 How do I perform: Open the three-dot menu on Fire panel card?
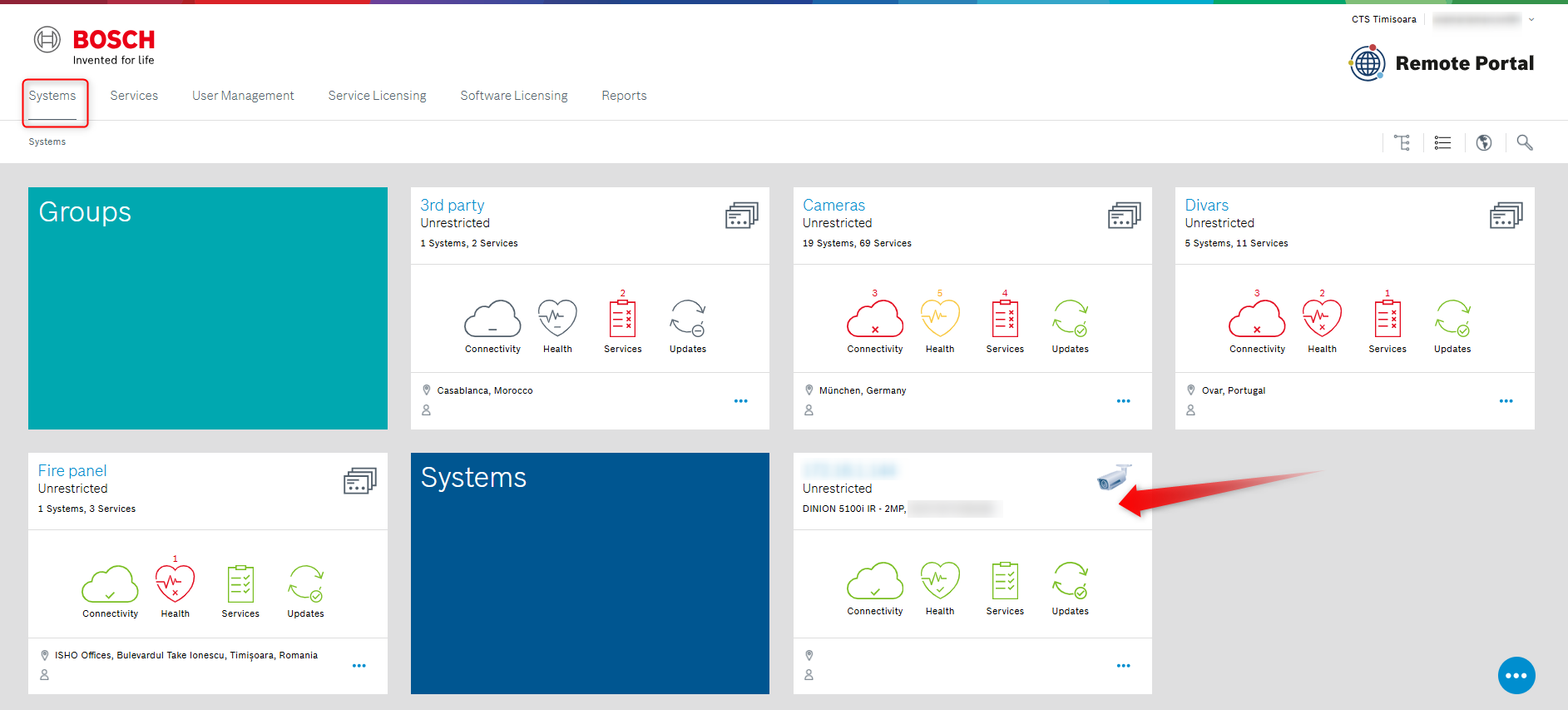click(359, 666)
